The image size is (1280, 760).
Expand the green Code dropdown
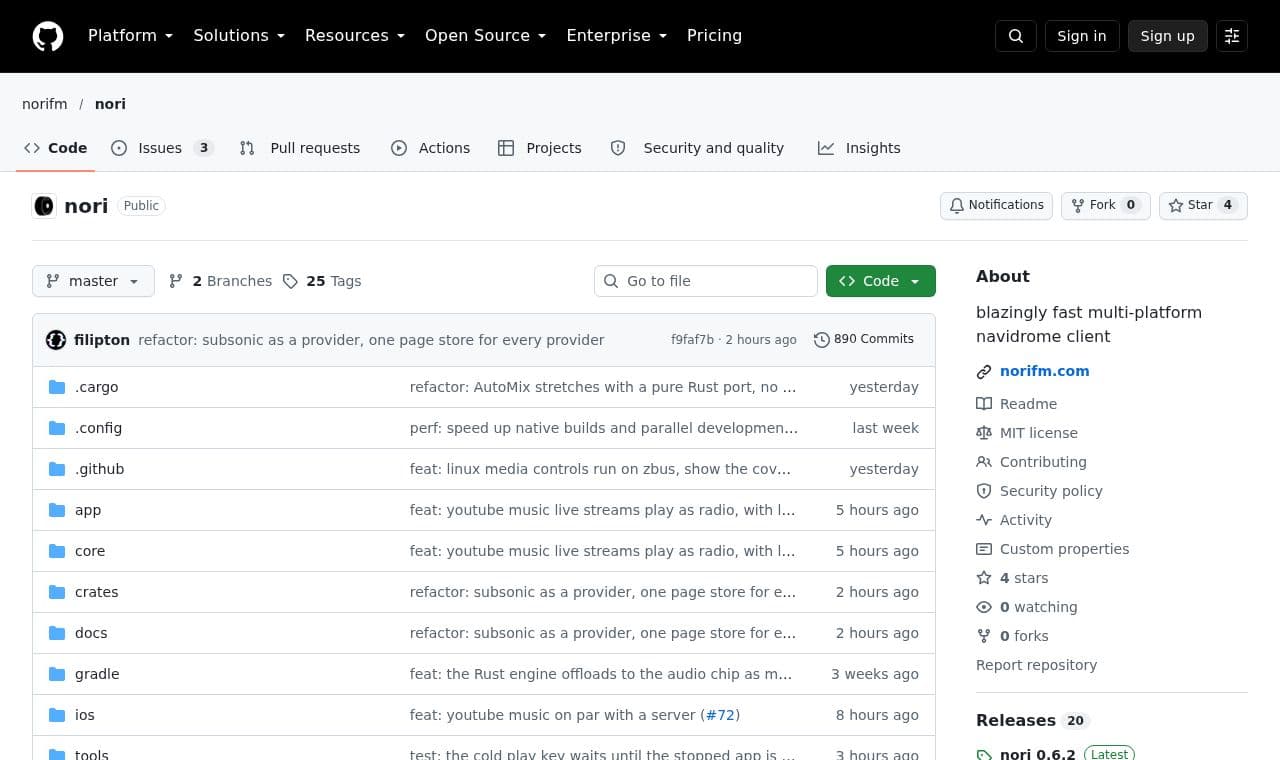(881, 281)
